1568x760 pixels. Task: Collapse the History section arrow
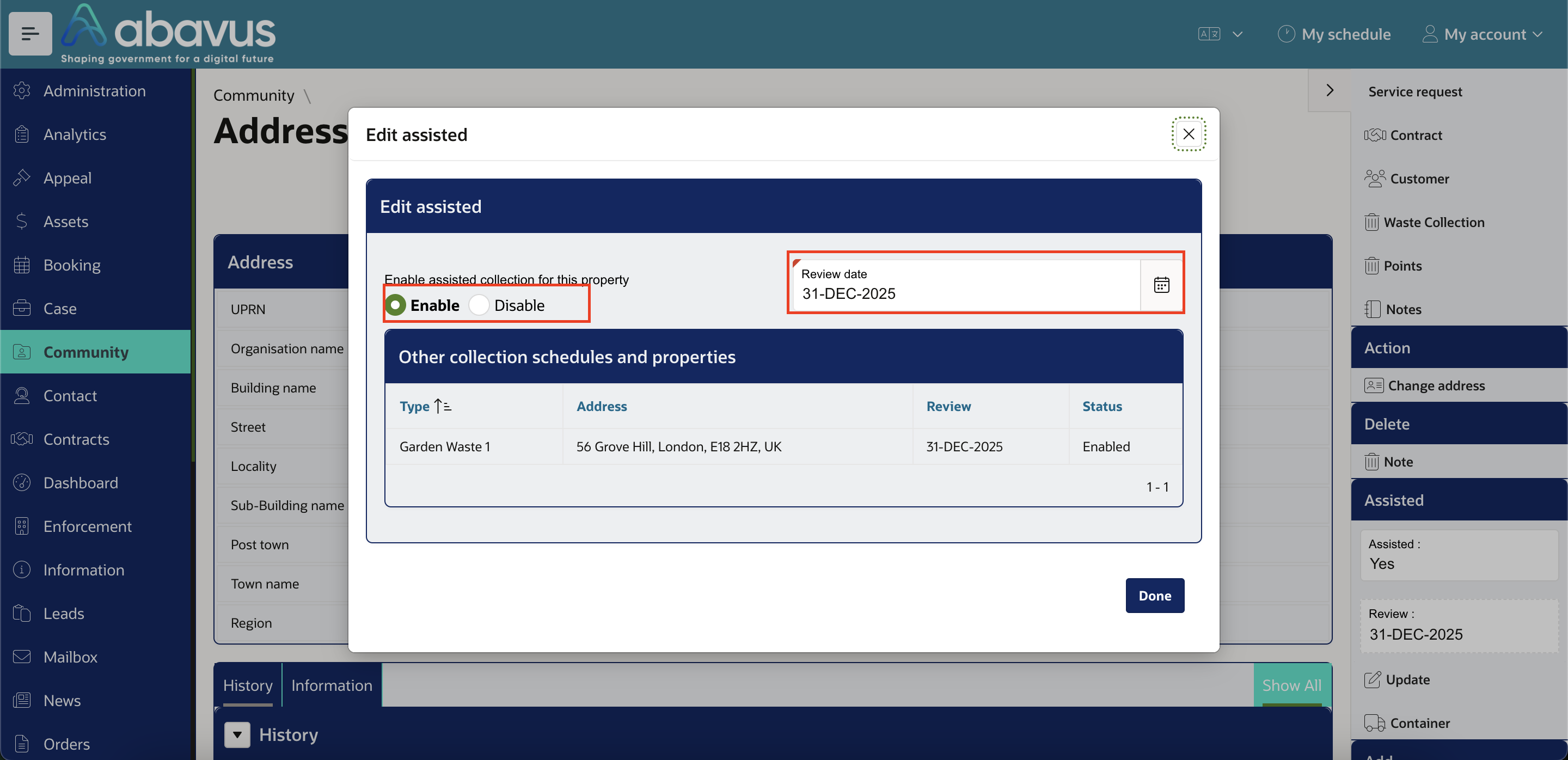[x=237, y=734]
